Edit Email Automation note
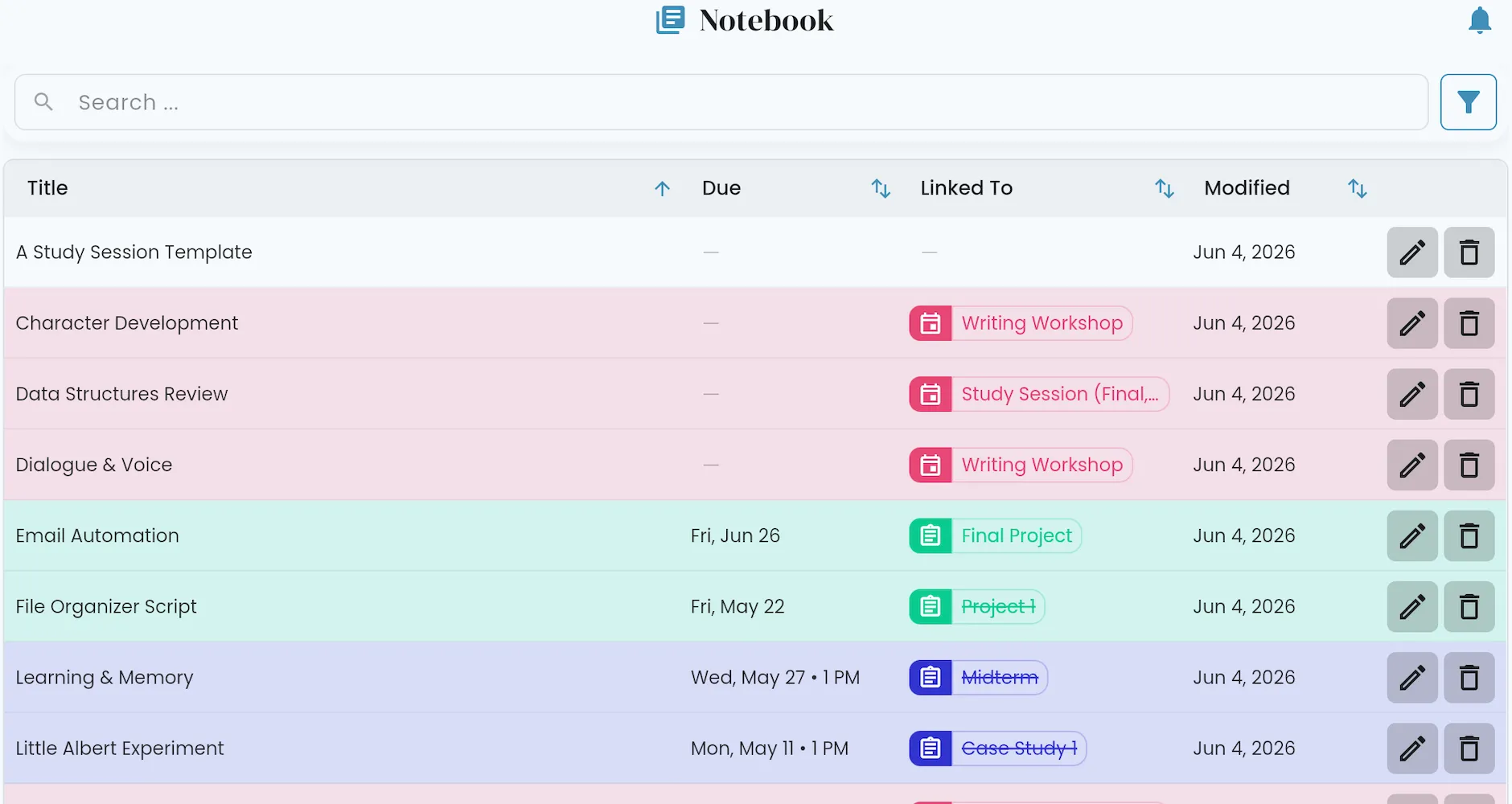This screenshot has width=1512, height=804. click(x=1412, y=535)
